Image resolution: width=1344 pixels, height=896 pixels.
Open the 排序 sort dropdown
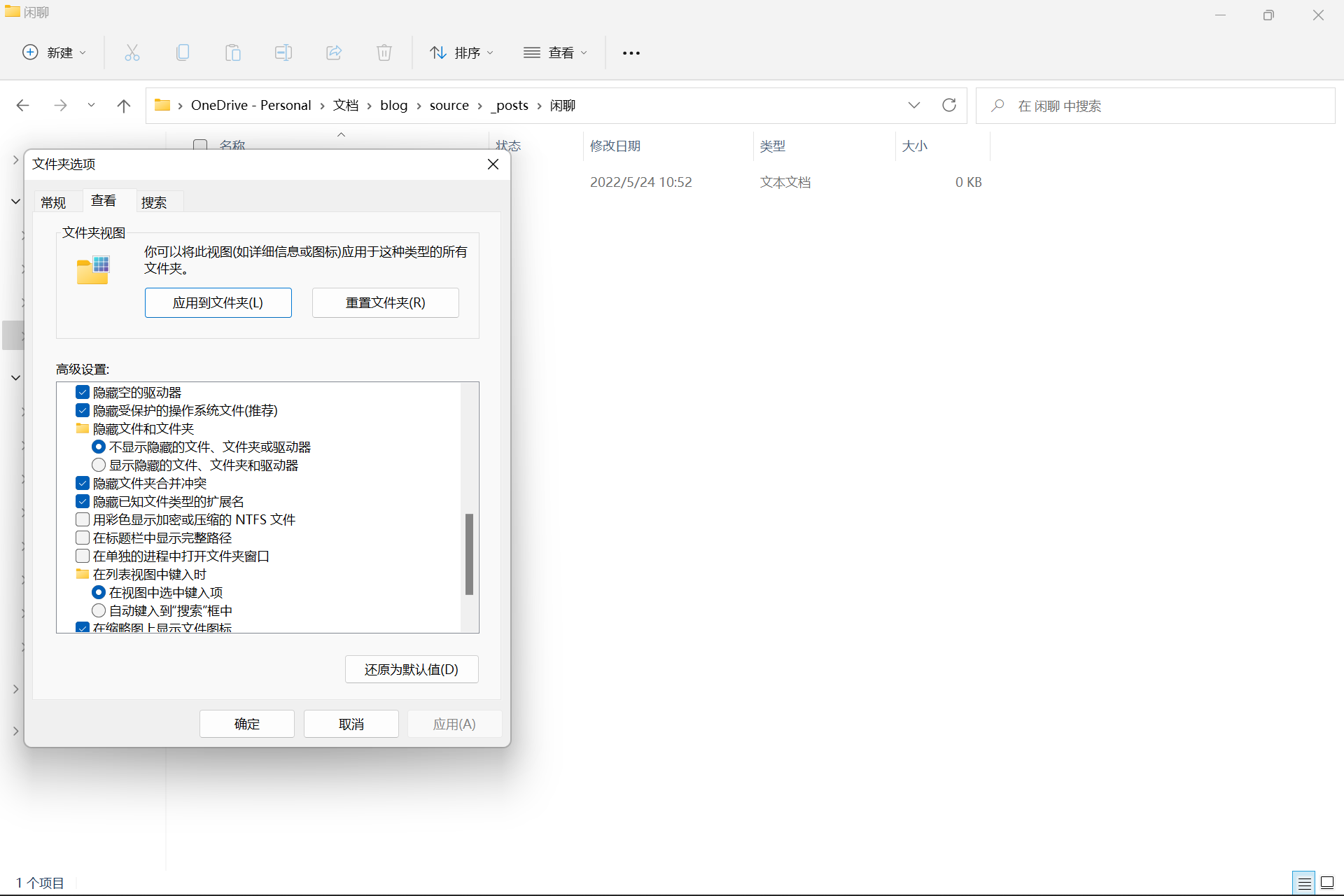click(462, 52)
